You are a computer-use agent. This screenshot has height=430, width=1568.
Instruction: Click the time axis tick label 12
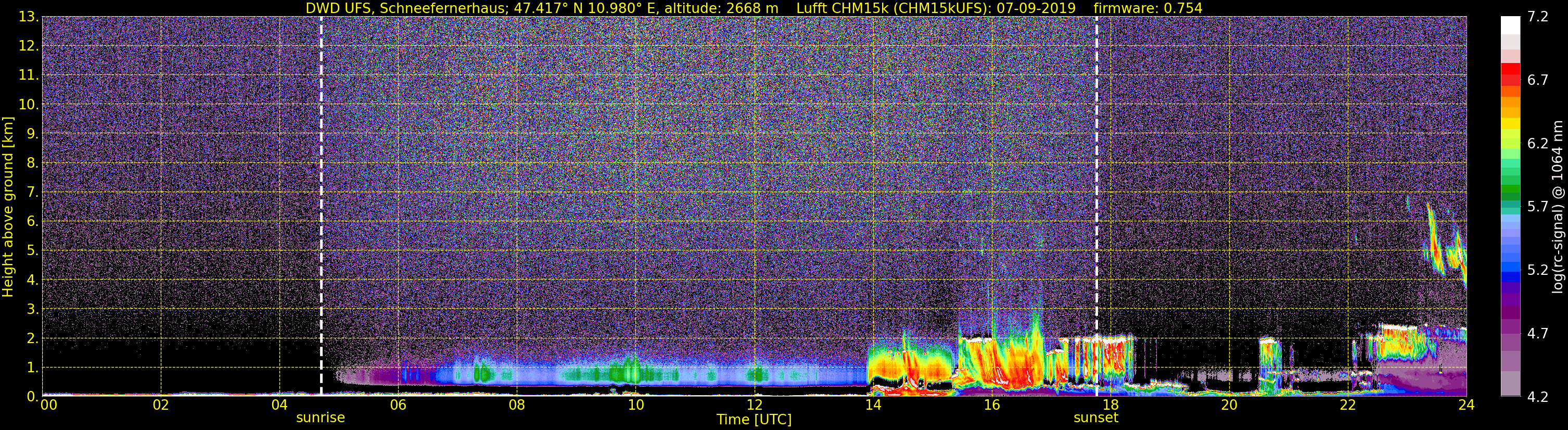tap(754, 406)
